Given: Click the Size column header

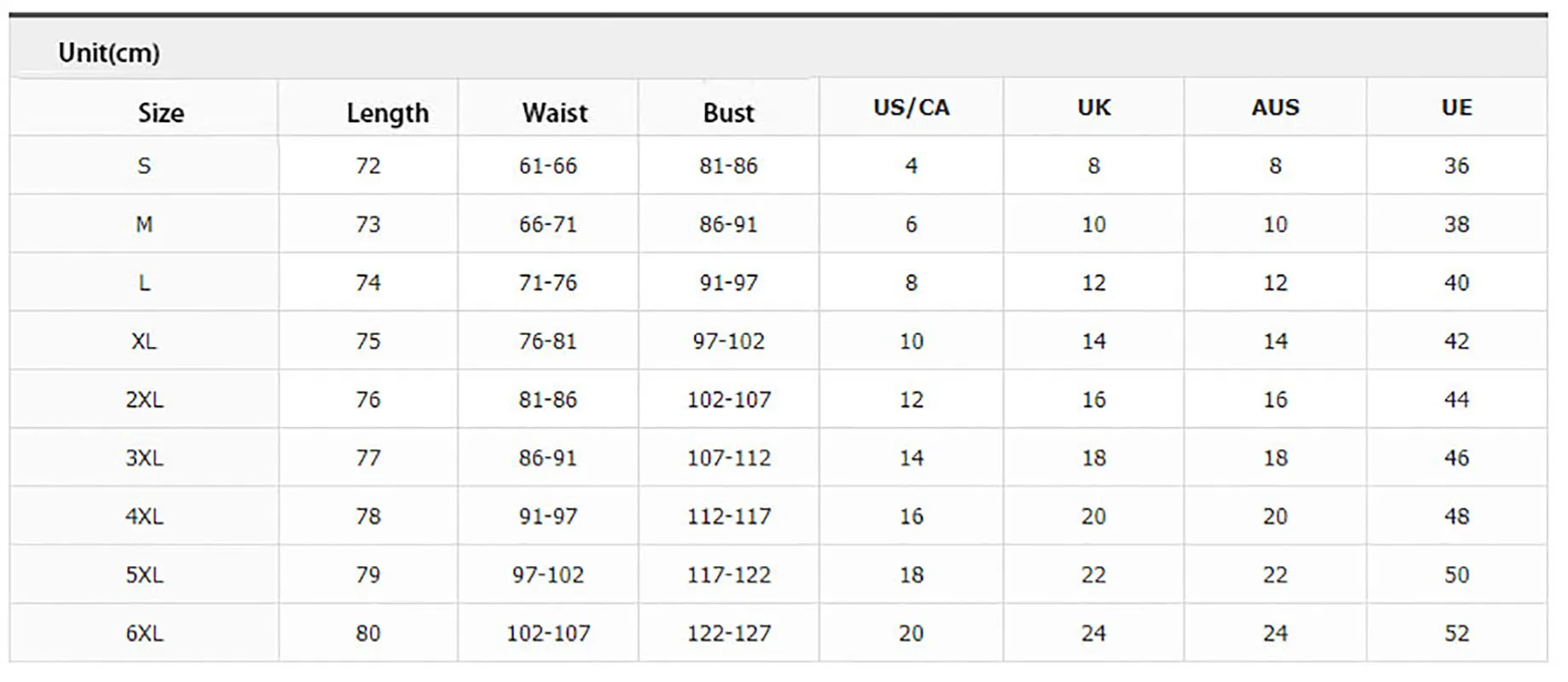Looking at the screenshot, I should pos(161,113).
